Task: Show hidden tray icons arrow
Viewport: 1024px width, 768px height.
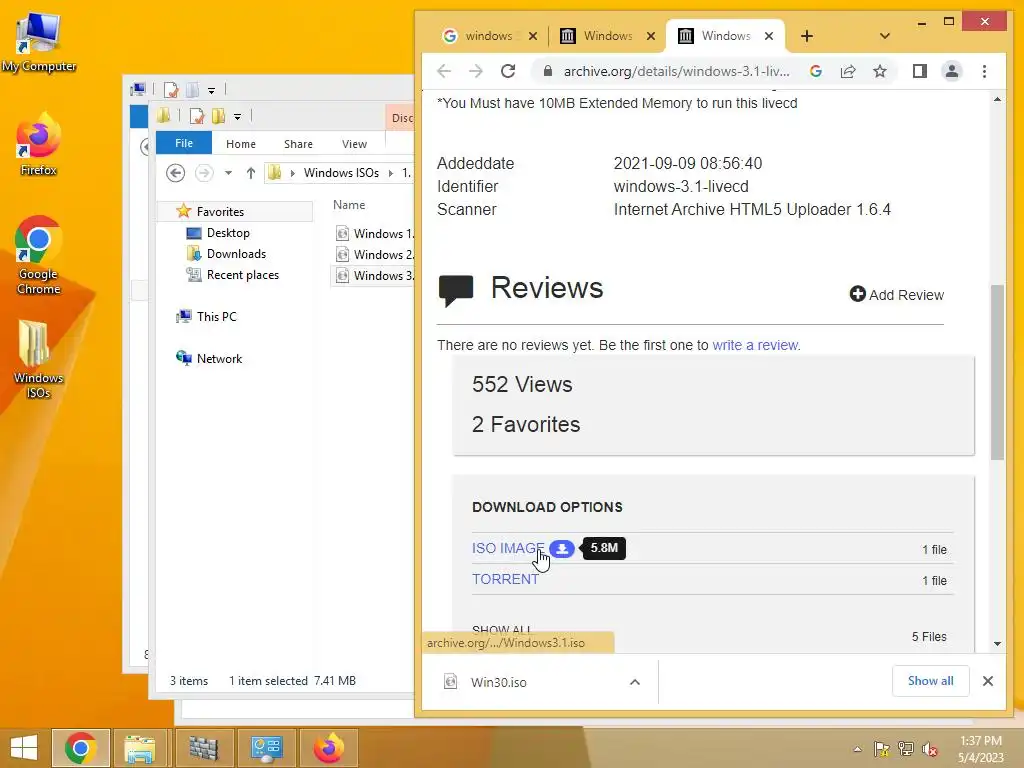Action: (x=857, y=749)
